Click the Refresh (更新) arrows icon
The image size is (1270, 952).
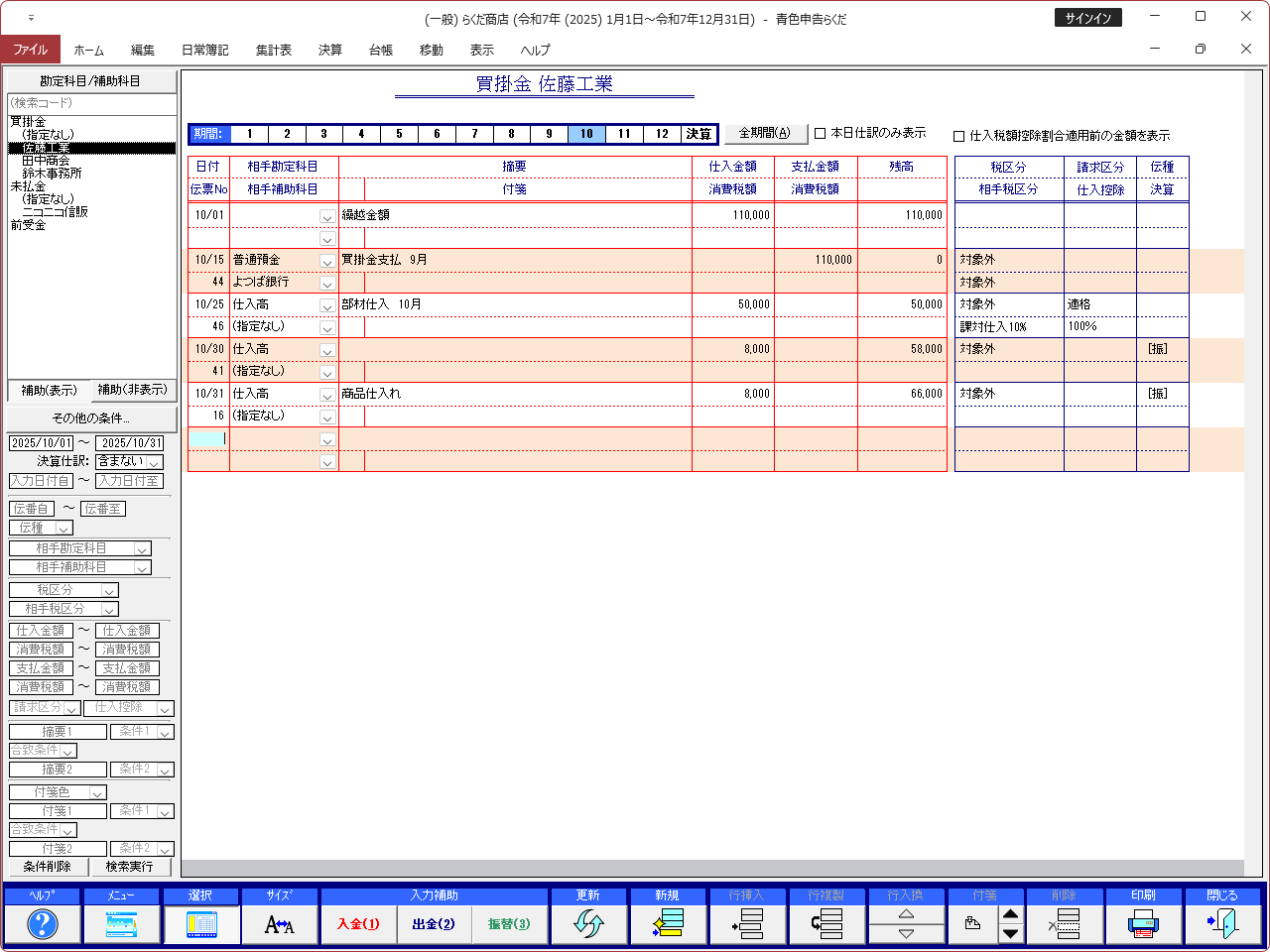click(588, 924)
